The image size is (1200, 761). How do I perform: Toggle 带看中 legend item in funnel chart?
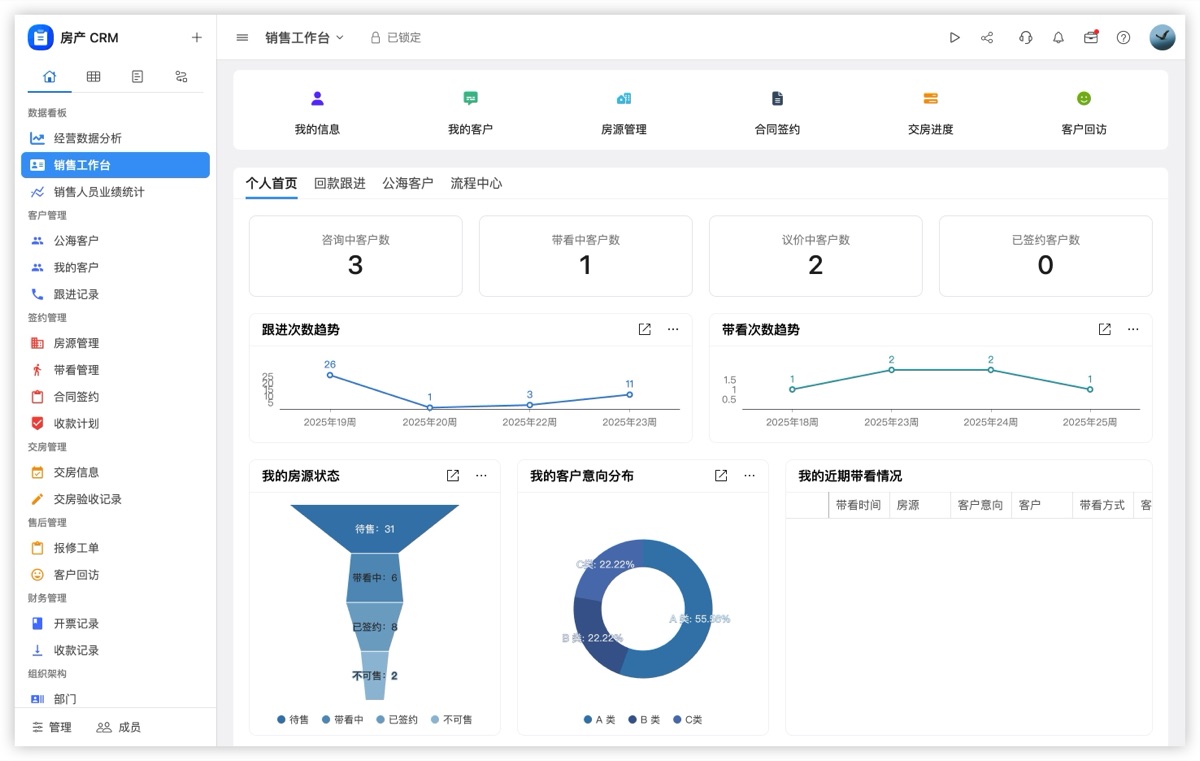click(341, 720)
